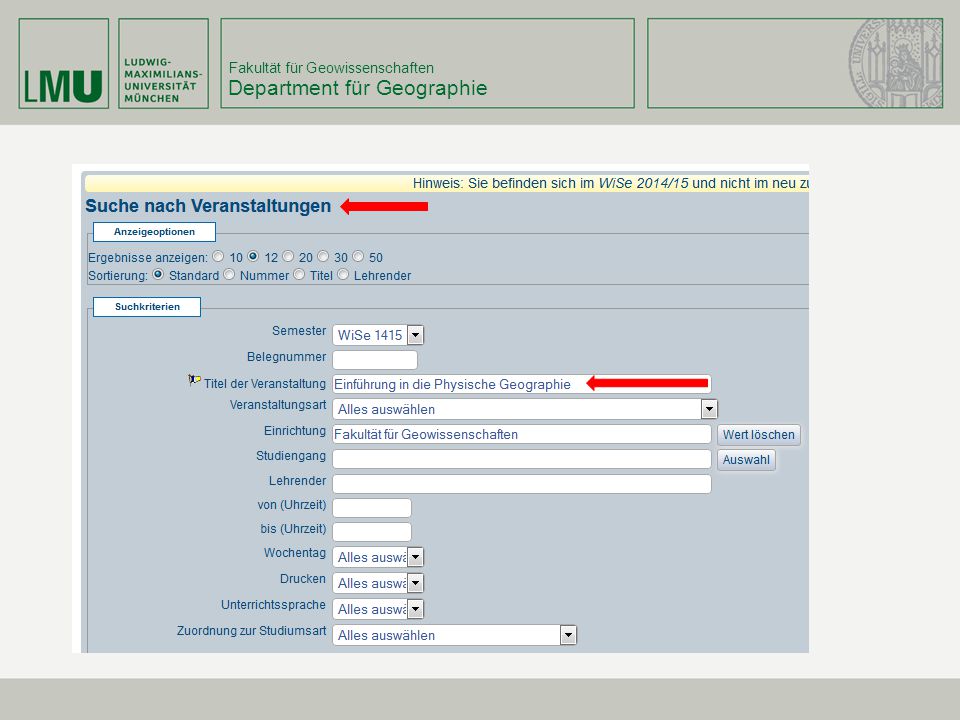960x720 pixels.
Task: Click the Suche nach Veranstaltungen heading
Action: [208, 206]
